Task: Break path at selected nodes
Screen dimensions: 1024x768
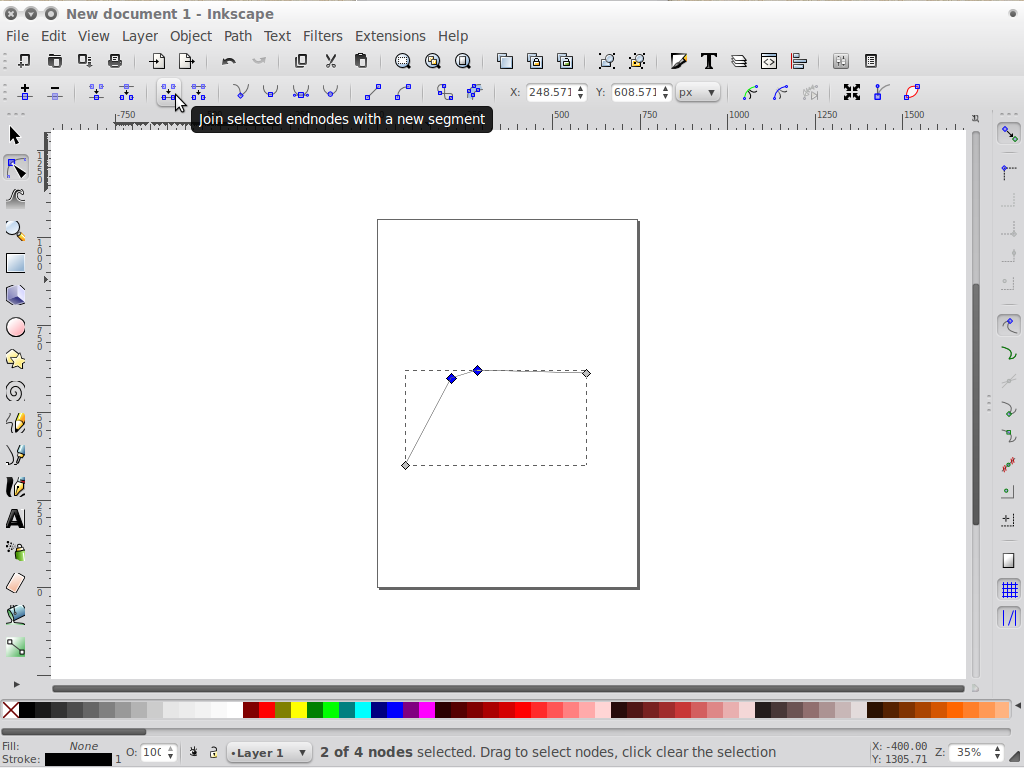Action: pos(126,93)
